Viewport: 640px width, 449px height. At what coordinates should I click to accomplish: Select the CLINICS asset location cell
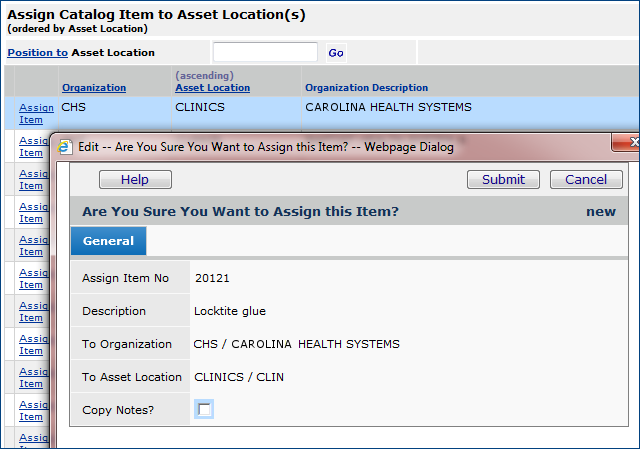(x=200, y=107)
